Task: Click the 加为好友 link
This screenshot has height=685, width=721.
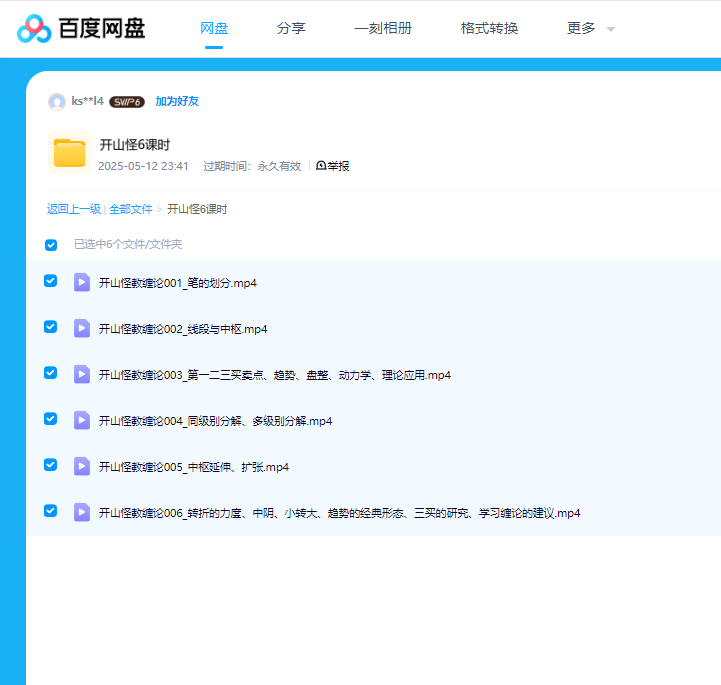Action: 177,102
